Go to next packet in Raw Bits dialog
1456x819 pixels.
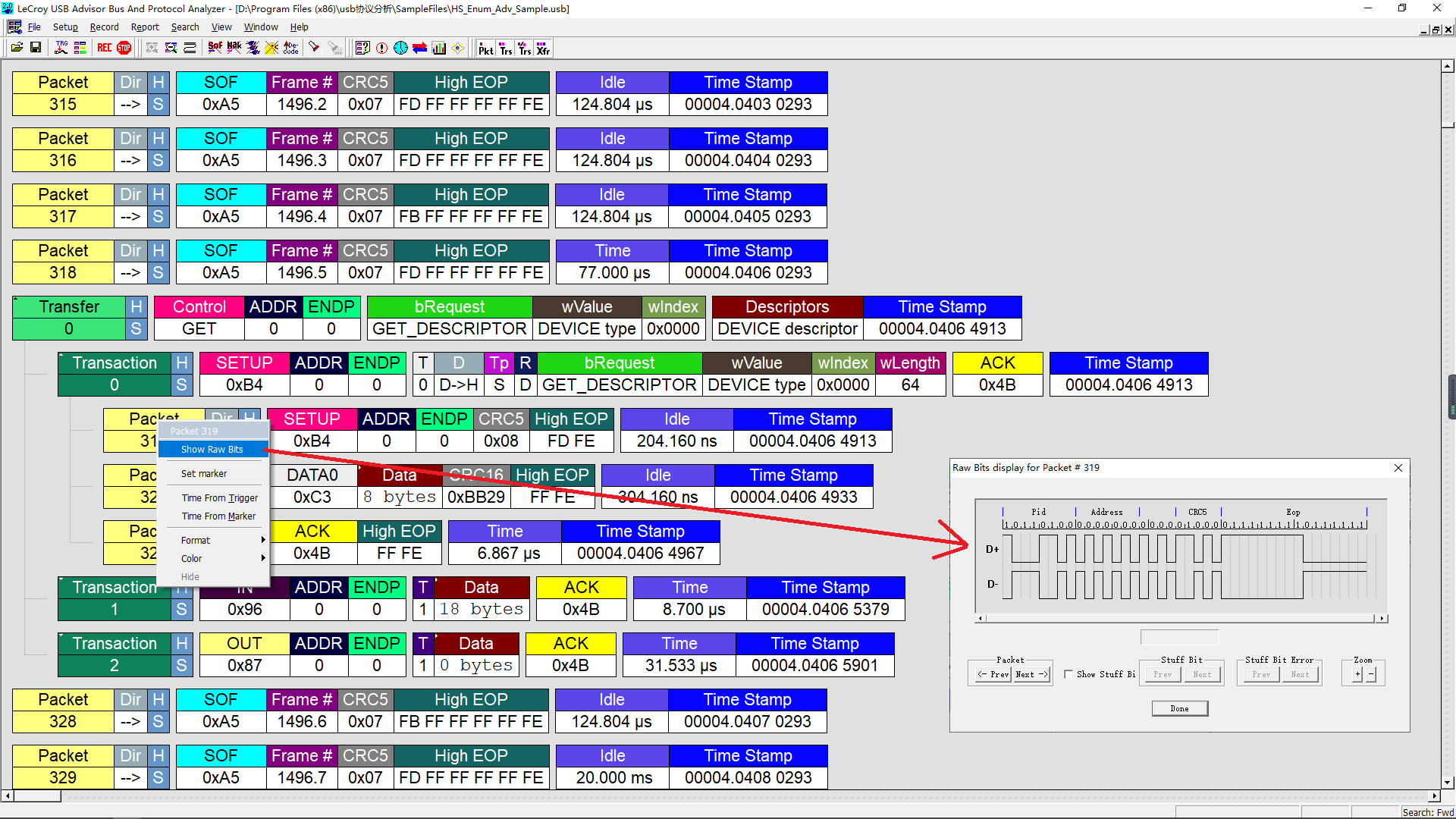click(x=1031, y=674)
